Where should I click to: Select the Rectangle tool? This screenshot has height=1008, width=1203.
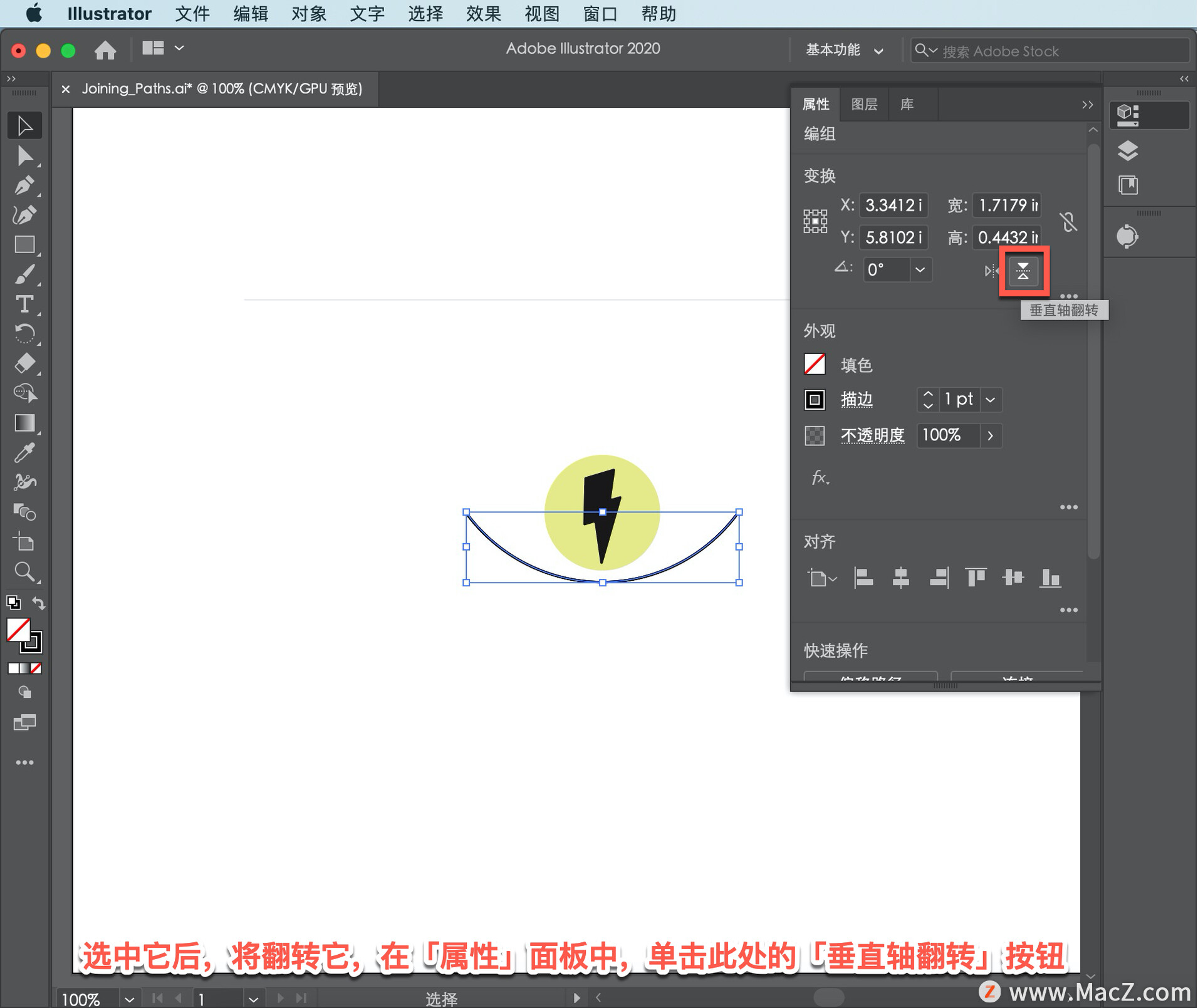(x=24, y=245)
